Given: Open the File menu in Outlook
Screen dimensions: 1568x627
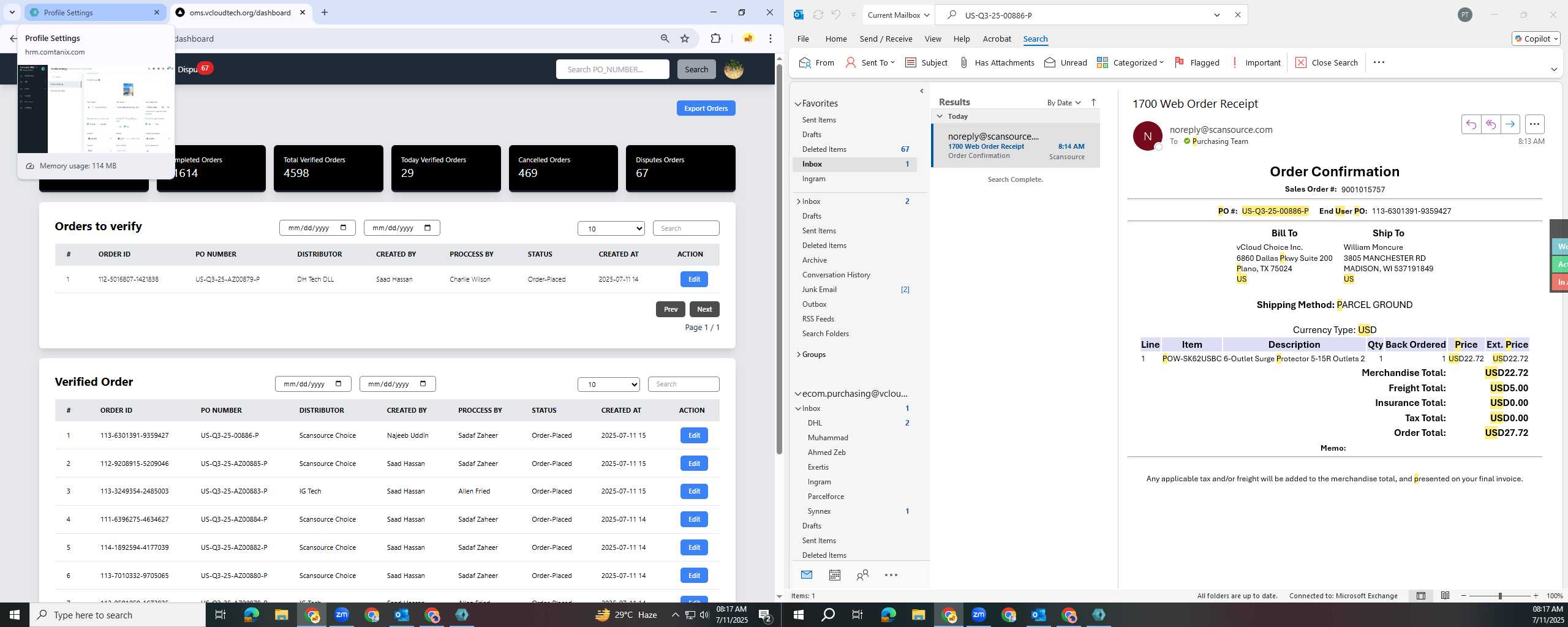Looking at the screenshot, I should 803,39.
